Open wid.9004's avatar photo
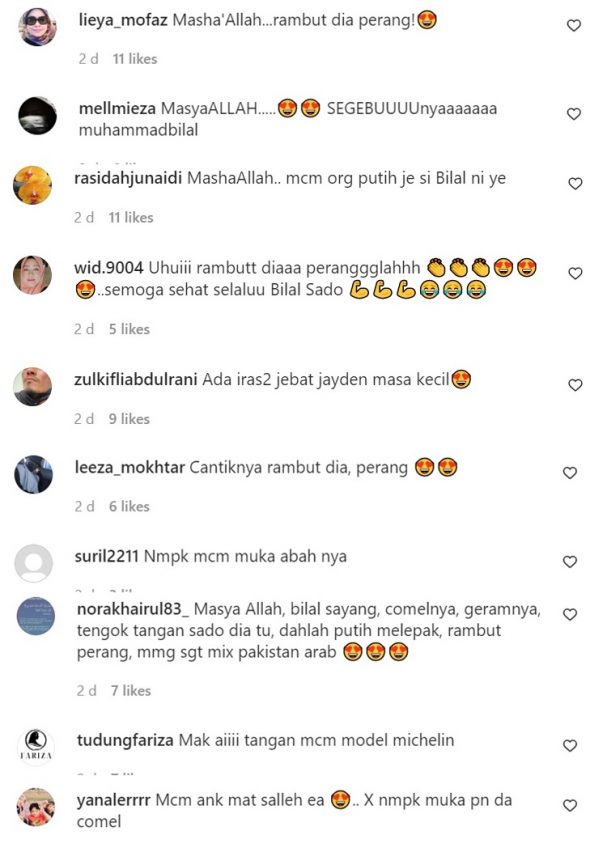Image resolution: width=590 pixels, height=848 pixels. click(32, 275)
